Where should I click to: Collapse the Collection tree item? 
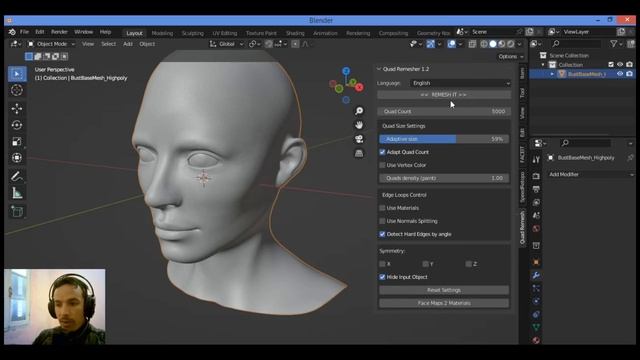(x=543, y=65)
